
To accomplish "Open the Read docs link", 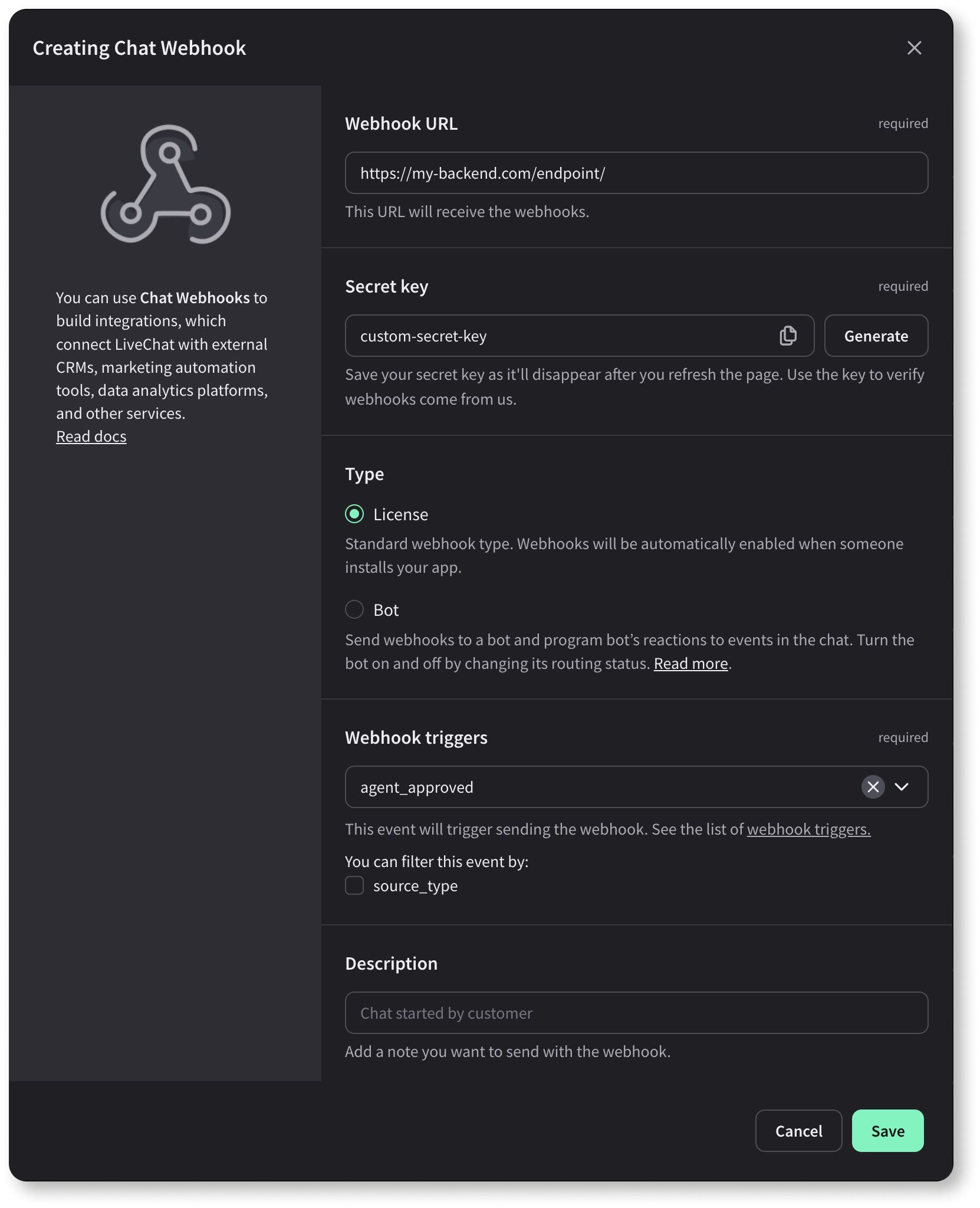I will coord(91,436).
